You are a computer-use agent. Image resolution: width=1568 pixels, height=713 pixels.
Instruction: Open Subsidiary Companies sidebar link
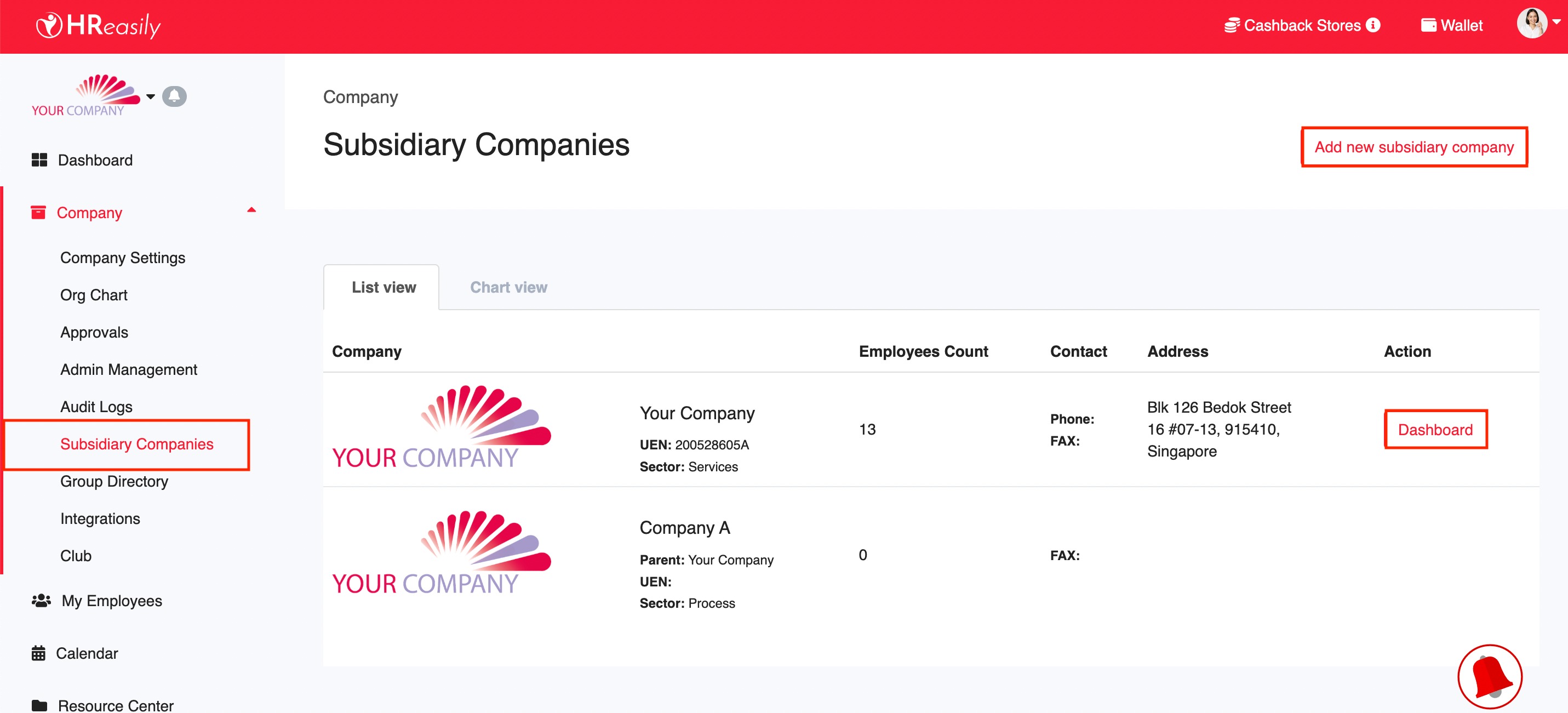[x=136, y=444]
